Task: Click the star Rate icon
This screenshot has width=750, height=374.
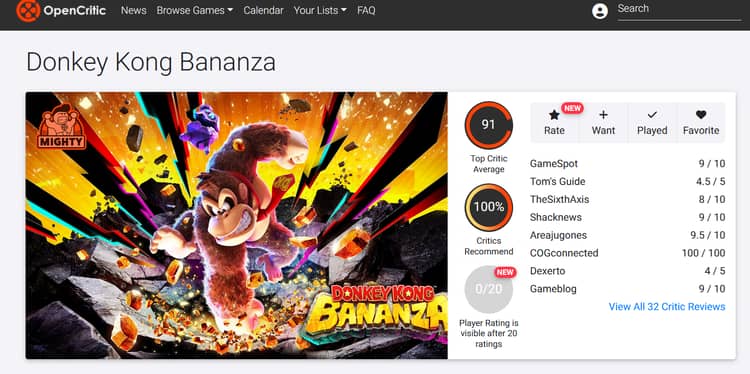Action: coord(554,115)
